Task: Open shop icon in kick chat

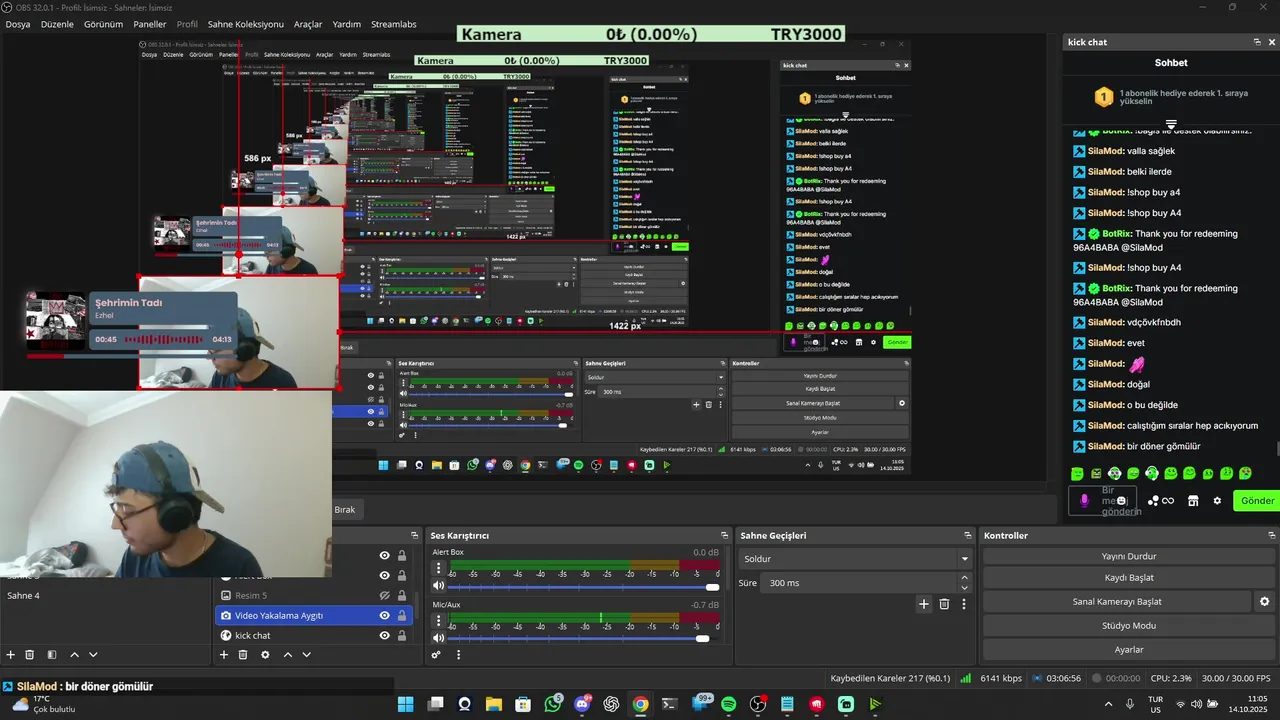Action: coord(1193,501)
